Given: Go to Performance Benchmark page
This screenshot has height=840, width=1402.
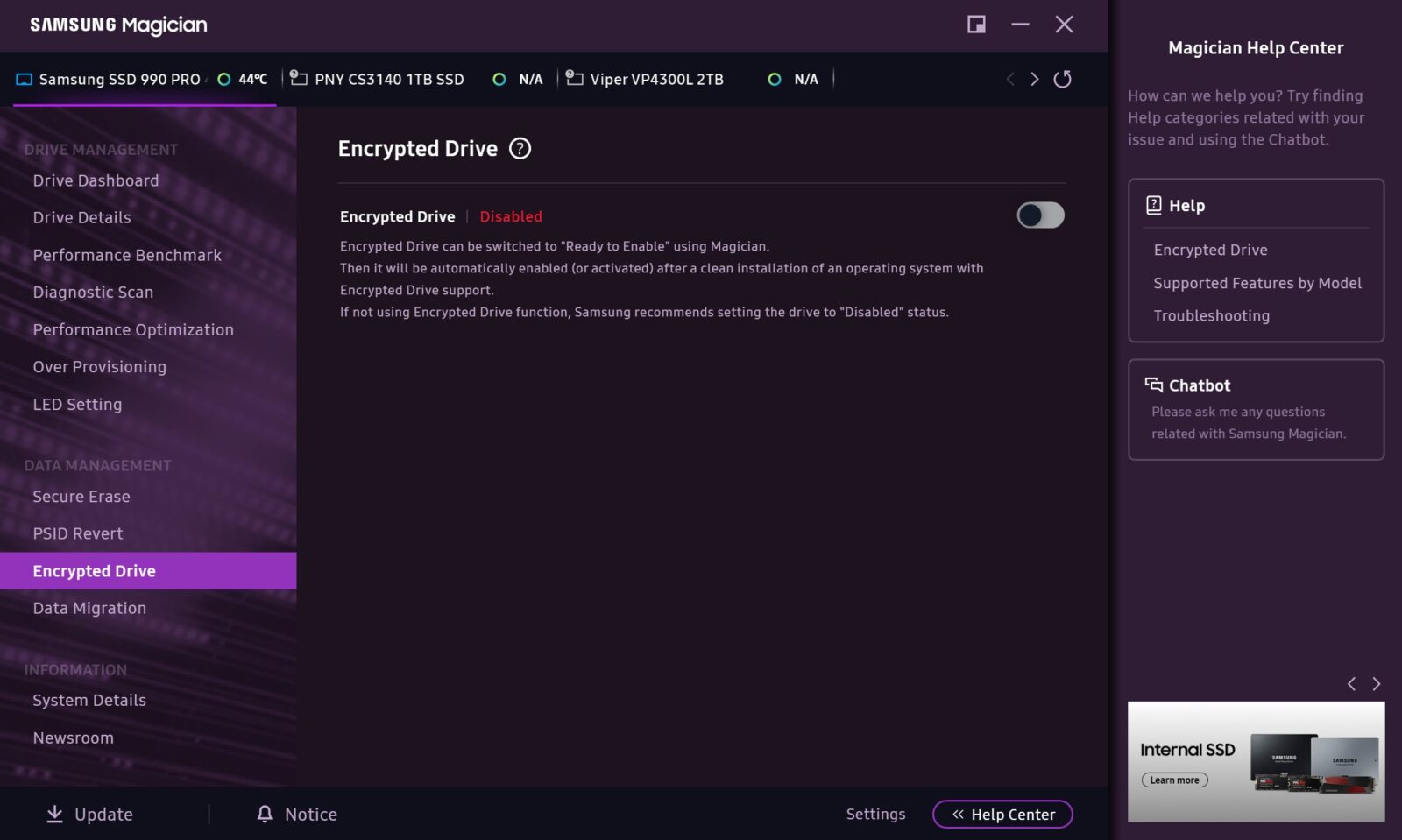Looking at the screenshot, I should [x=127, y=255].
